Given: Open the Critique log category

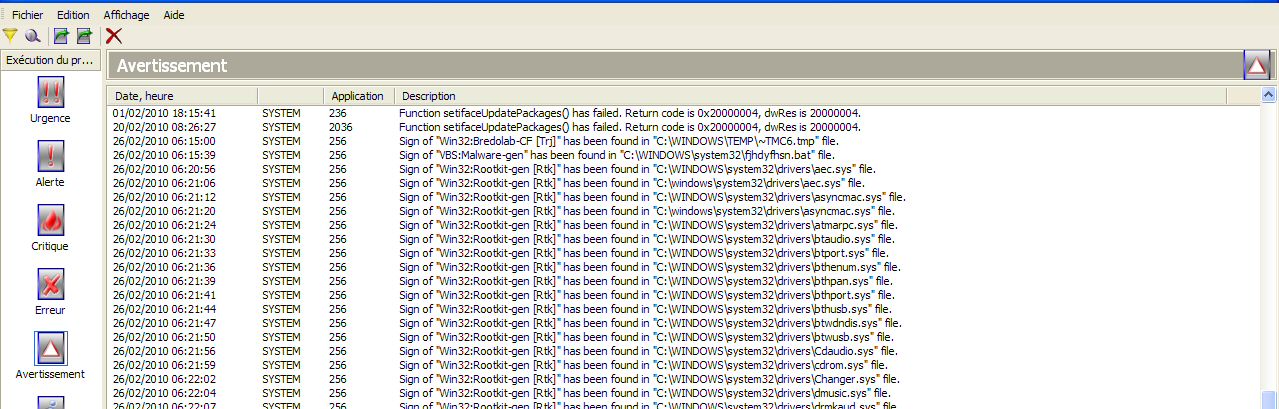Looking at the screenshot, I should tap(50, 228).
